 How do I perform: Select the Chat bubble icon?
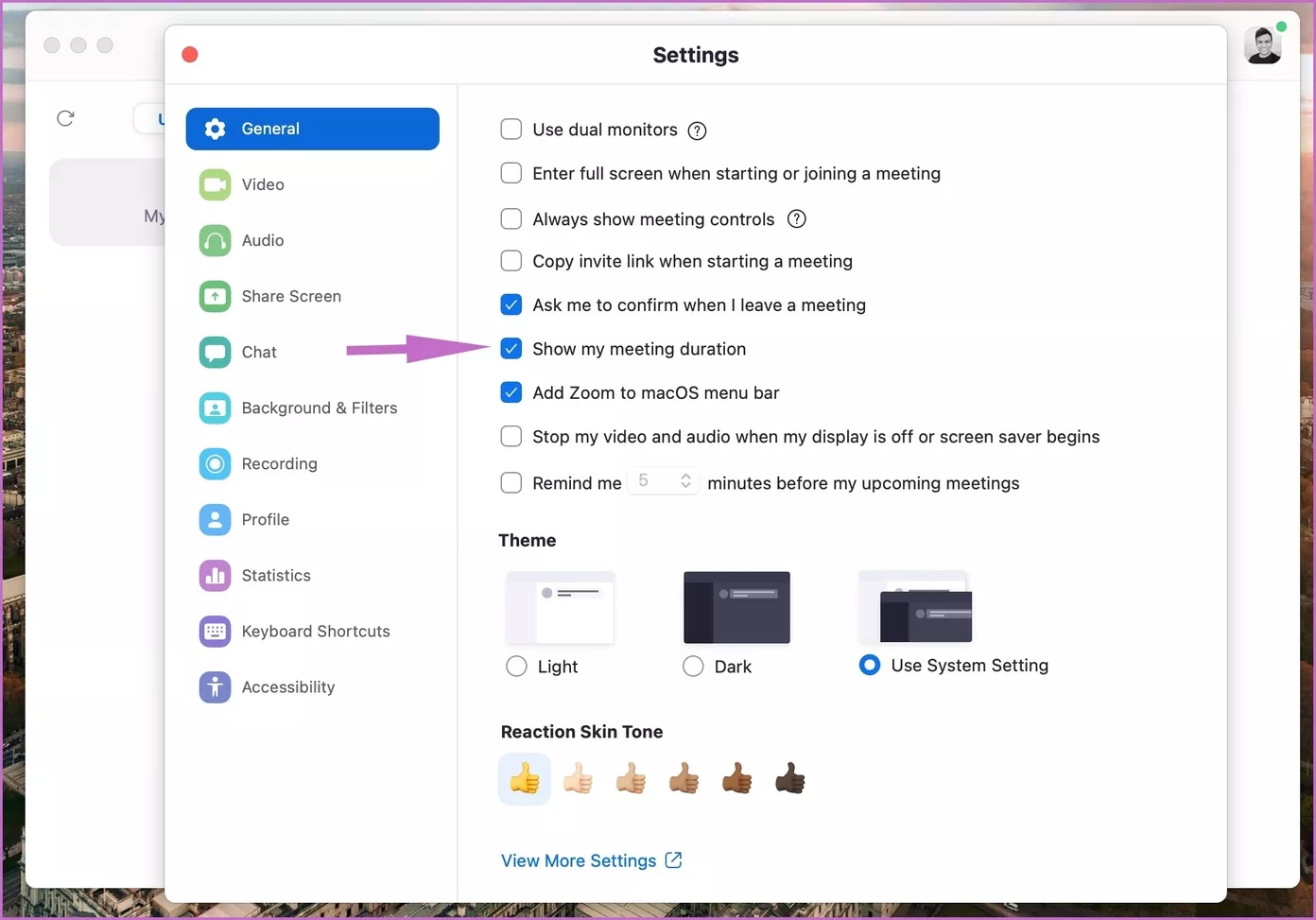215,352
